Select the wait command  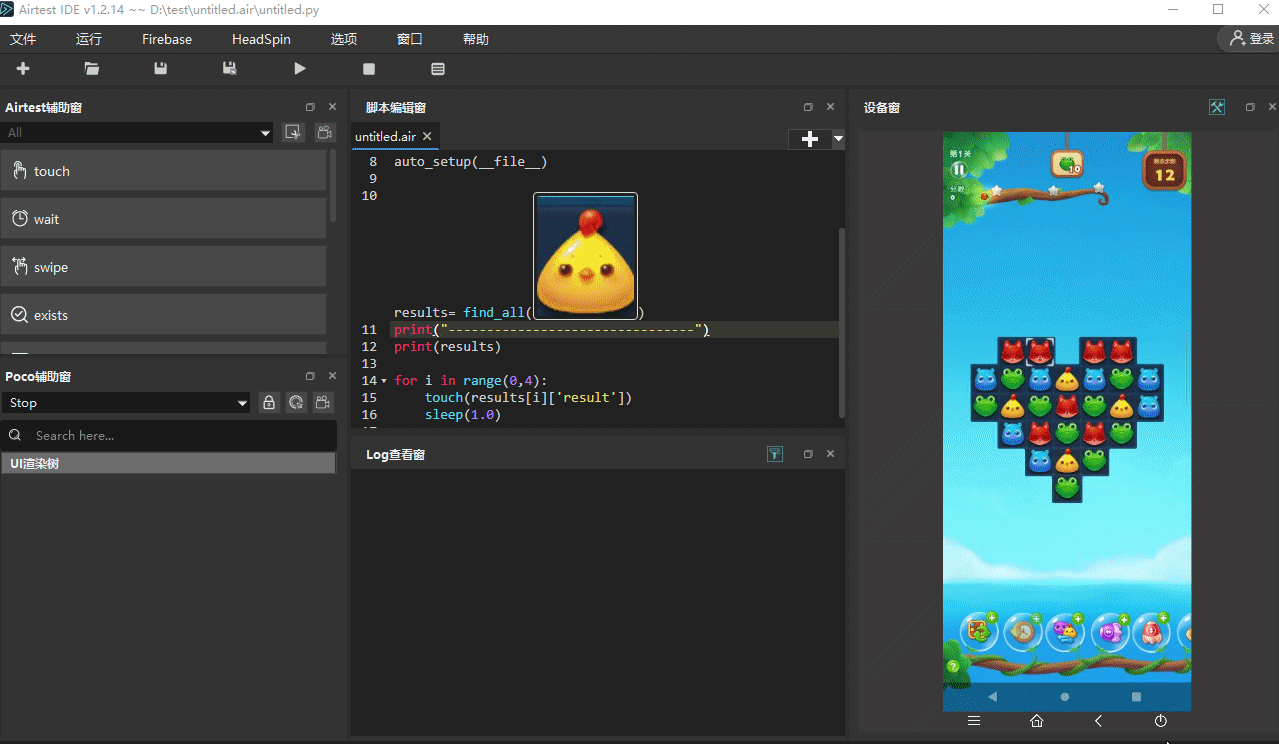pyautogui.click(x=164, y=219)
